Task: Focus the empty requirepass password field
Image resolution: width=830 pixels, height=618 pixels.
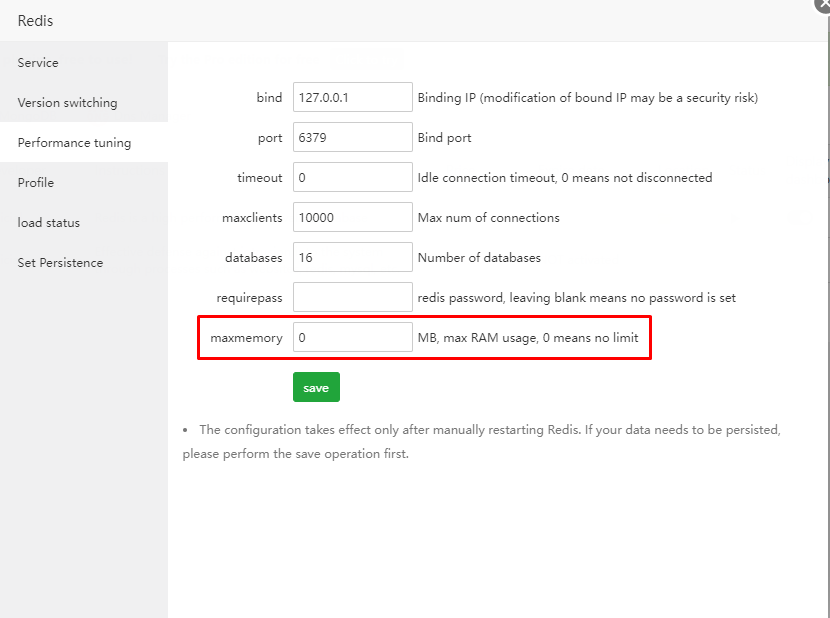Action: click(352, 297)
